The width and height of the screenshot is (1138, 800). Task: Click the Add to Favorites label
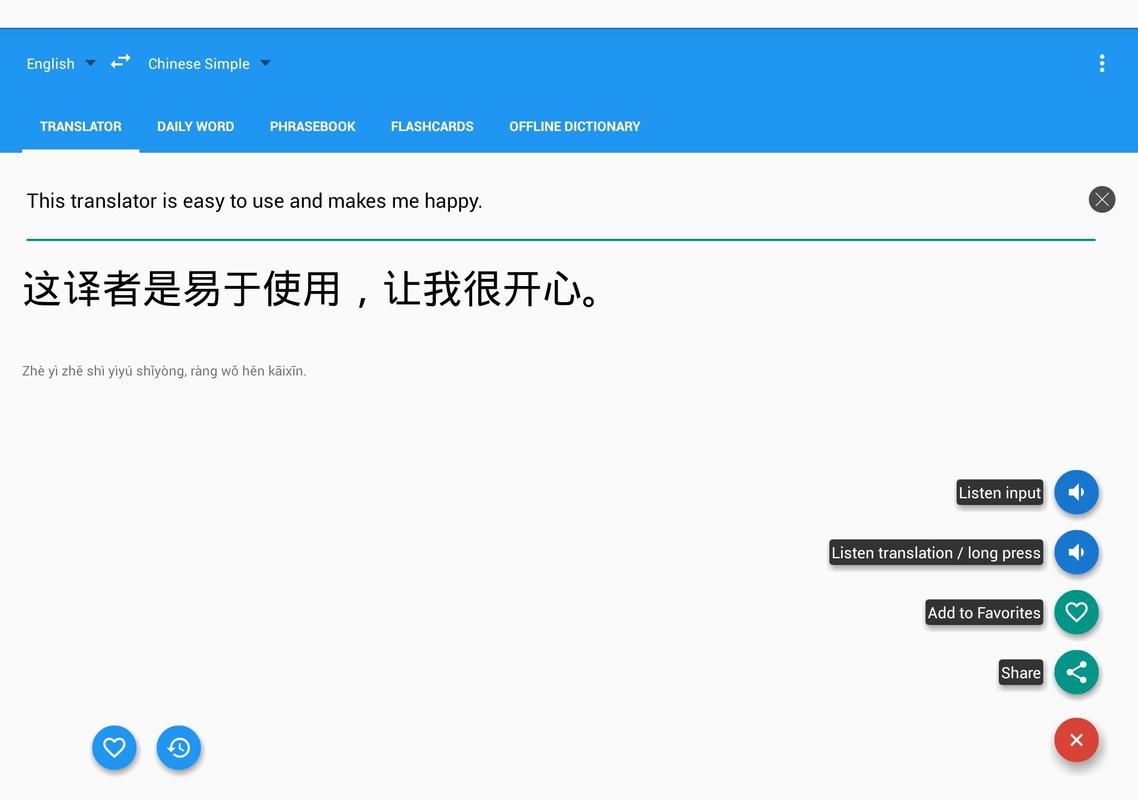pyautogui.click(x=983, y=613)
